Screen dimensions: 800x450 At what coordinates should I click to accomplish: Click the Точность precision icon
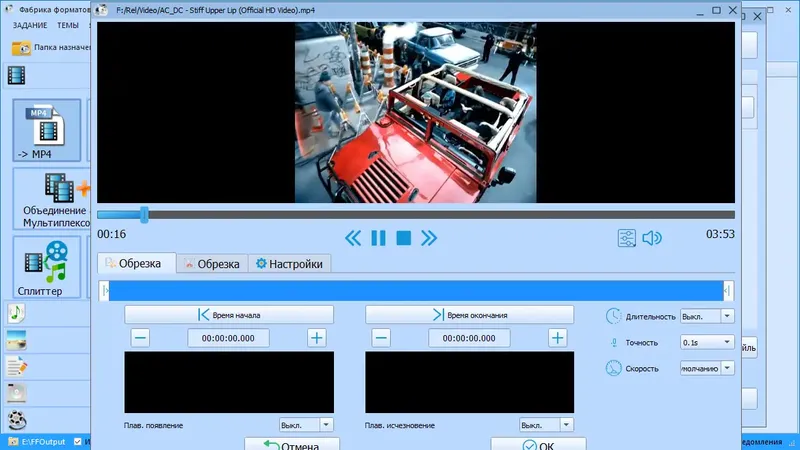click(x=614, y=342)
